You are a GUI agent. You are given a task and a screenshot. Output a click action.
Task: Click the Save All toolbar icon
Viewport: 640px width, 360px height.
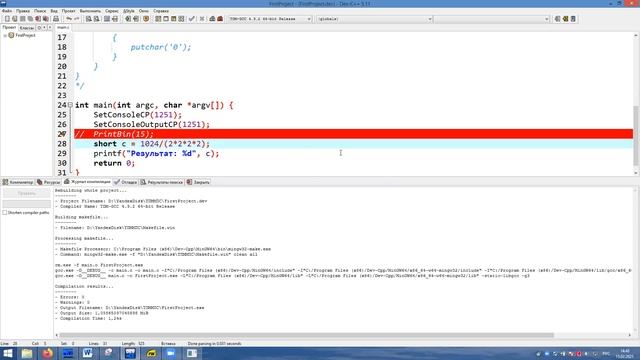click(x=30, y=19)
